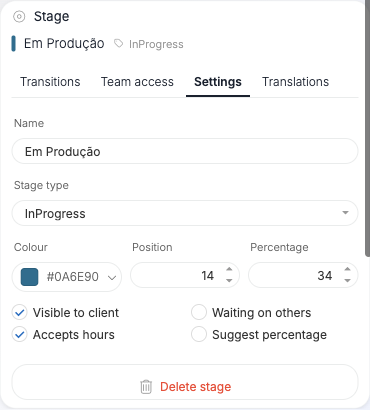Click the trash can icon for deleting stage

point(146,387)
